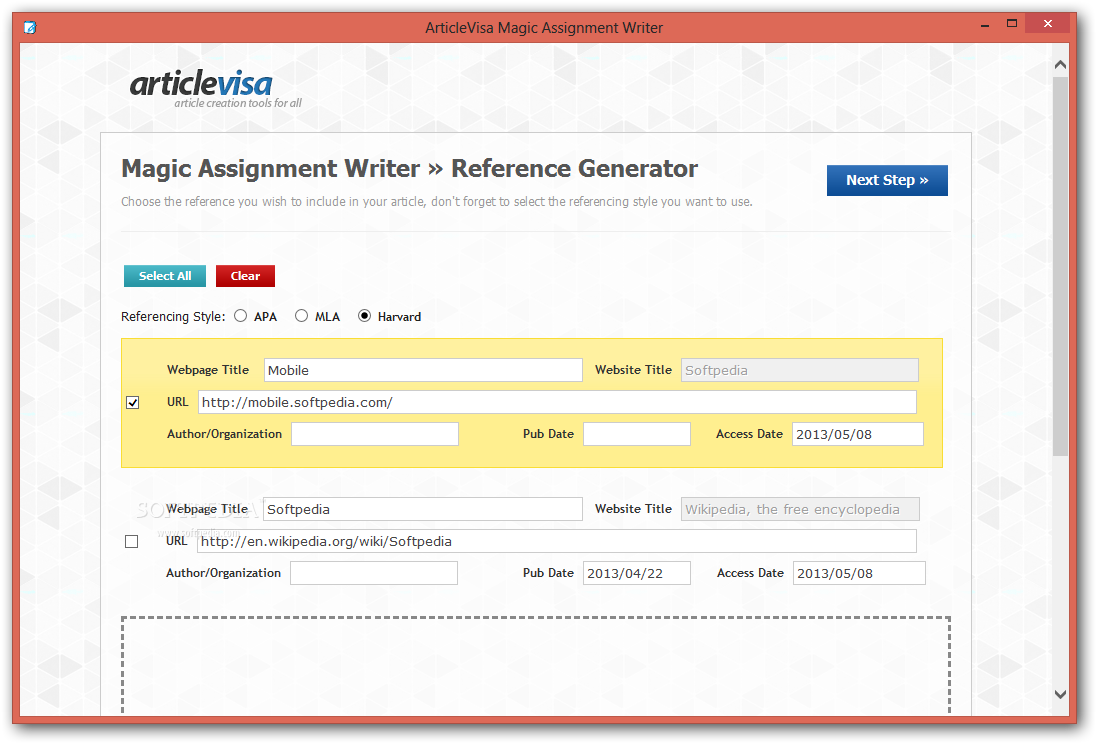Click the articlevisa logo
Viewport: 1097px width, 744px height.
[216, 88]
